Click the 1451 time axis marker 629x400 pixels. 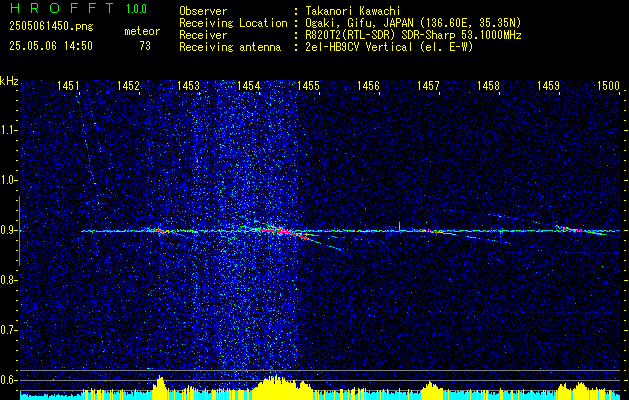(68, 85)
